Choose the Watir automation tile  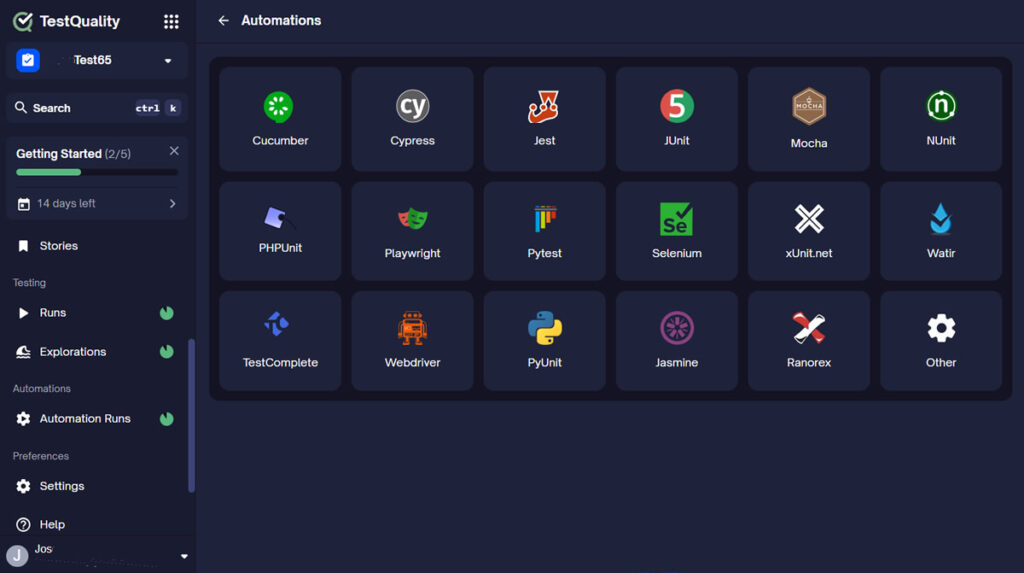[940, 231]
